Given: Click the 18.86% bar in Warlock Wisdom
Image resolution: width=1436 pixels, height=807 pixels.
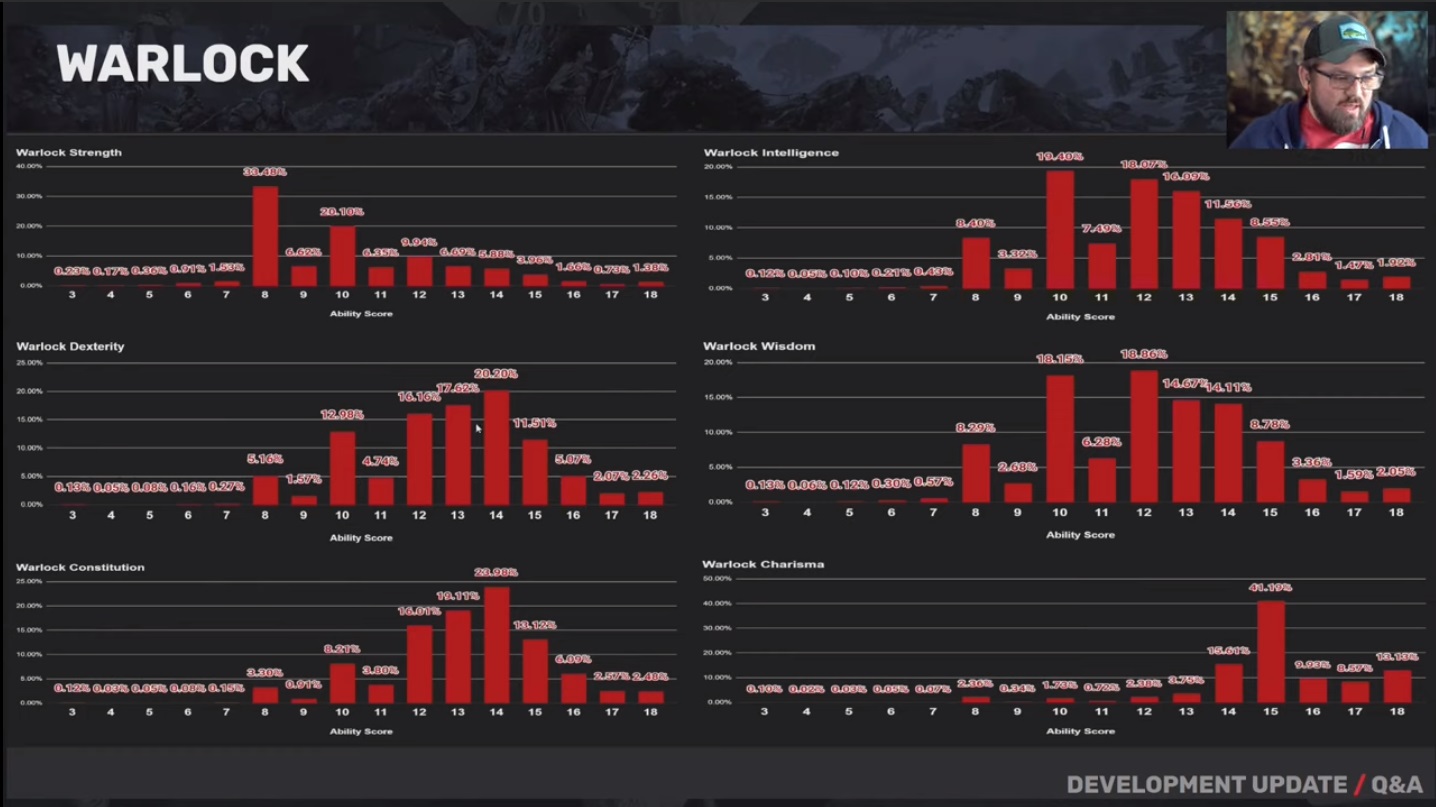Looking at the screenshot, I should point(1144,437).
